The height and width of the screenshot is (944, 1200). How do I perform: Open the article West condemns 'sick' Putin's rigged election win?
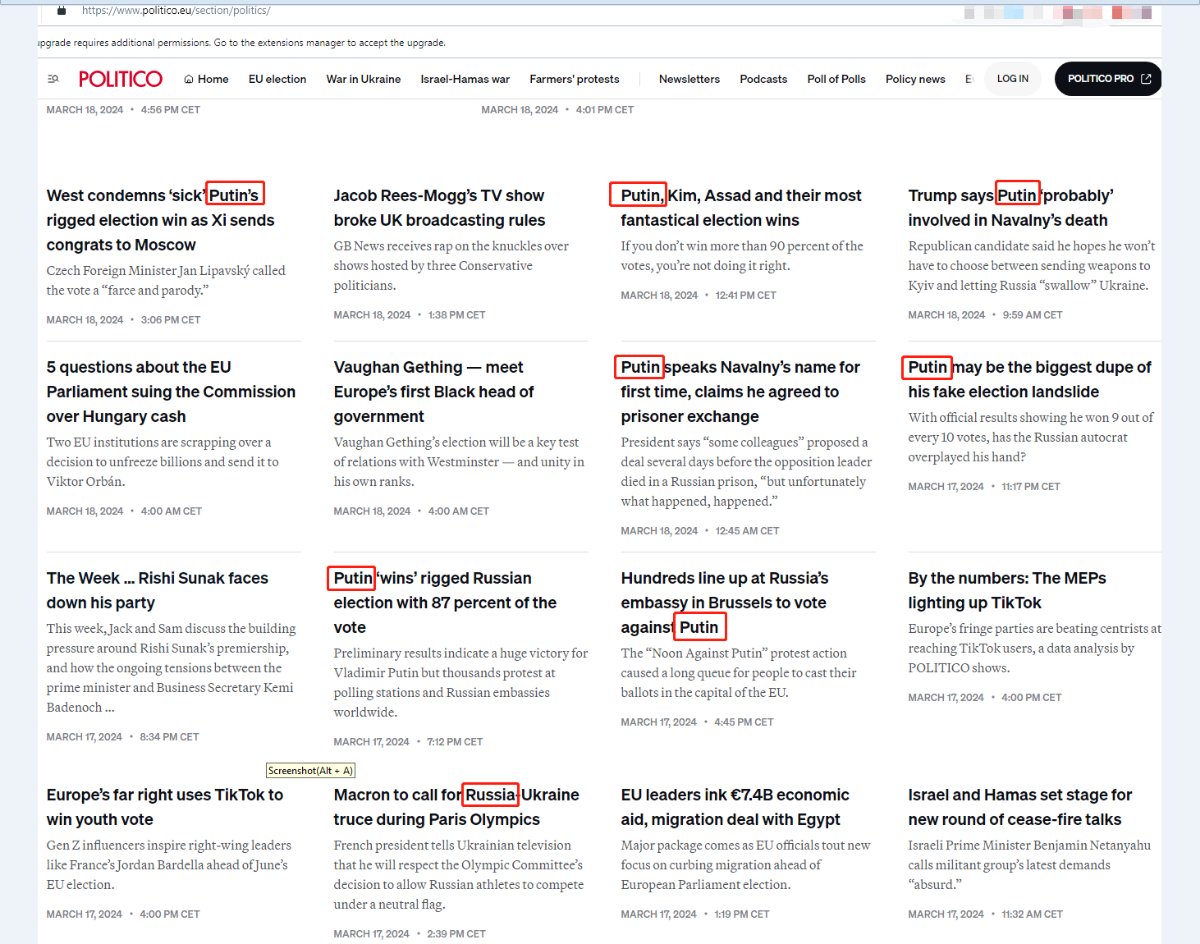[x=160, y=220]
